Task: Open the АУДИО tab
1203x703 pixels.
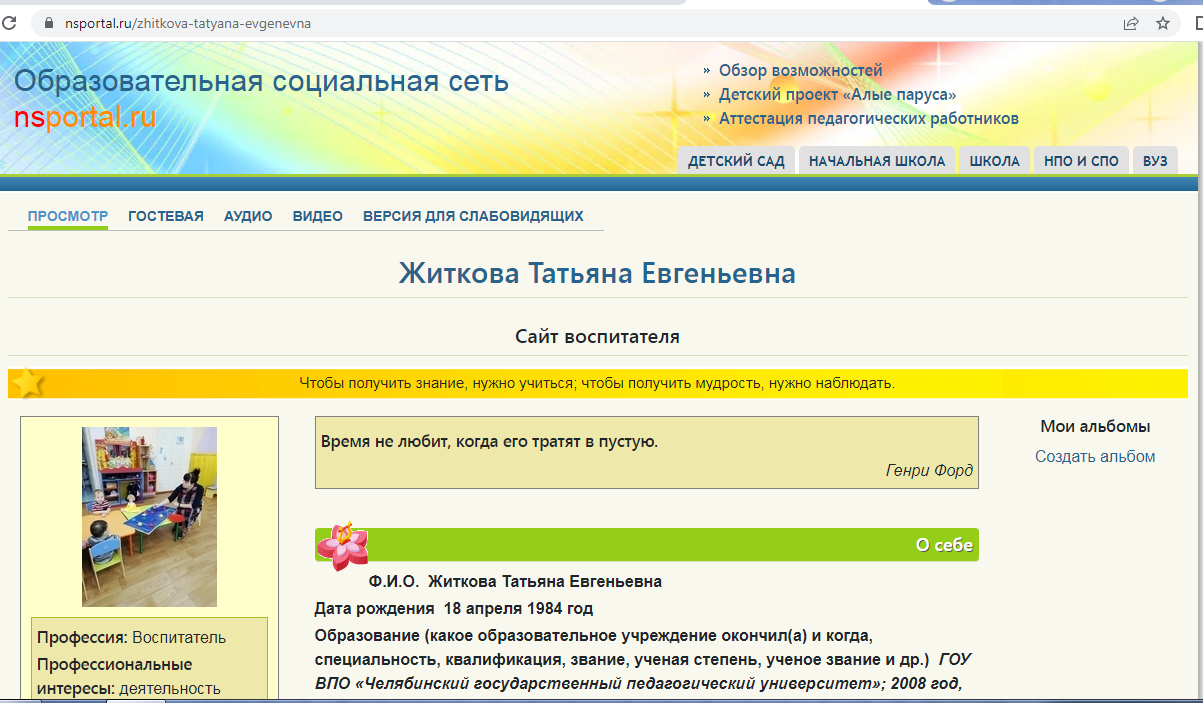Action: (248, 216)
